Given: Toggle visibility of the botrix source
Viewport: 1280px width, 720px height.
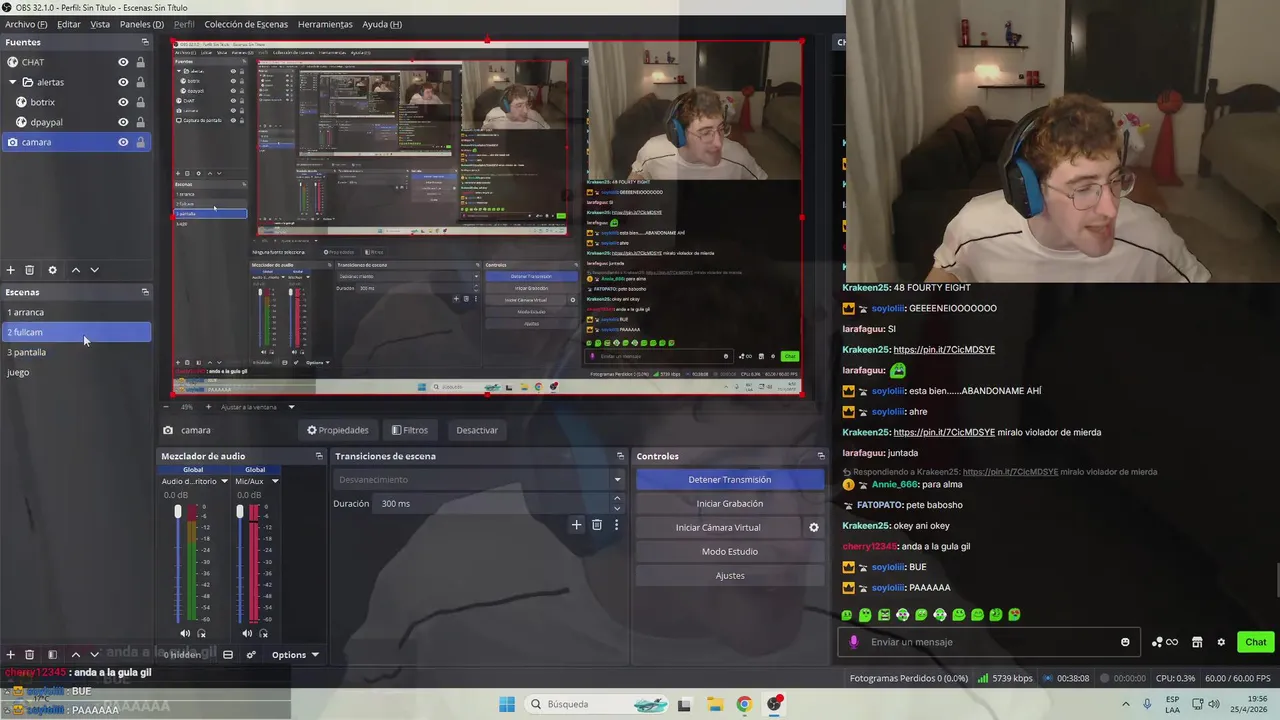Looking at the screenshot, I should coord(123,102).
